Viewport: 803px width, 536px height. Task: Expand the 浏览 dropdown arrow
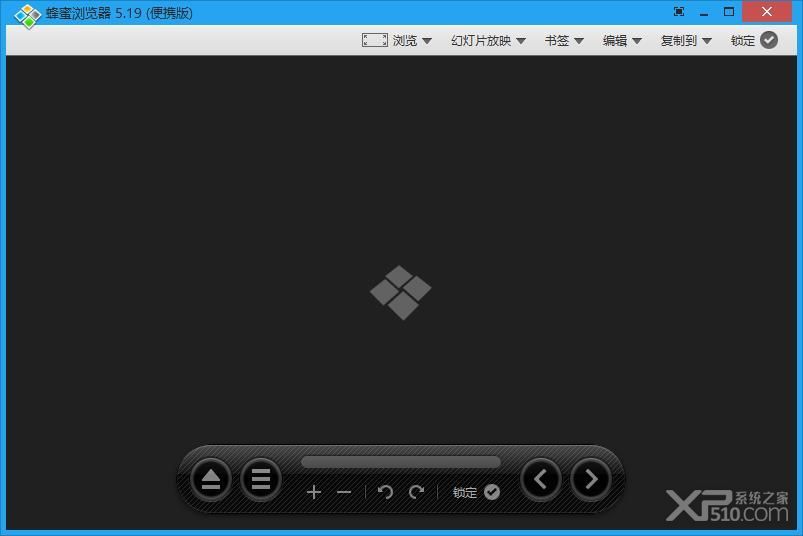[x=427, y=41]
